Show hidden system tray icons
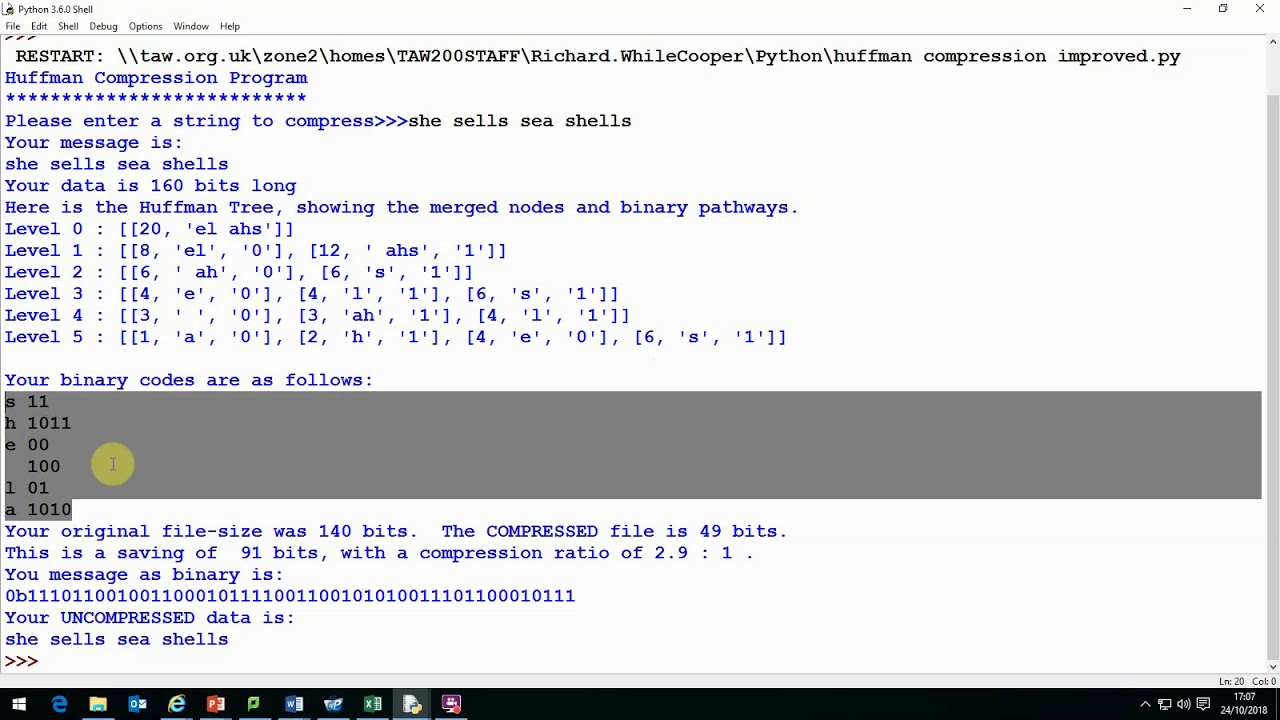This screenshot has width=1280, height=720. 1145,704
